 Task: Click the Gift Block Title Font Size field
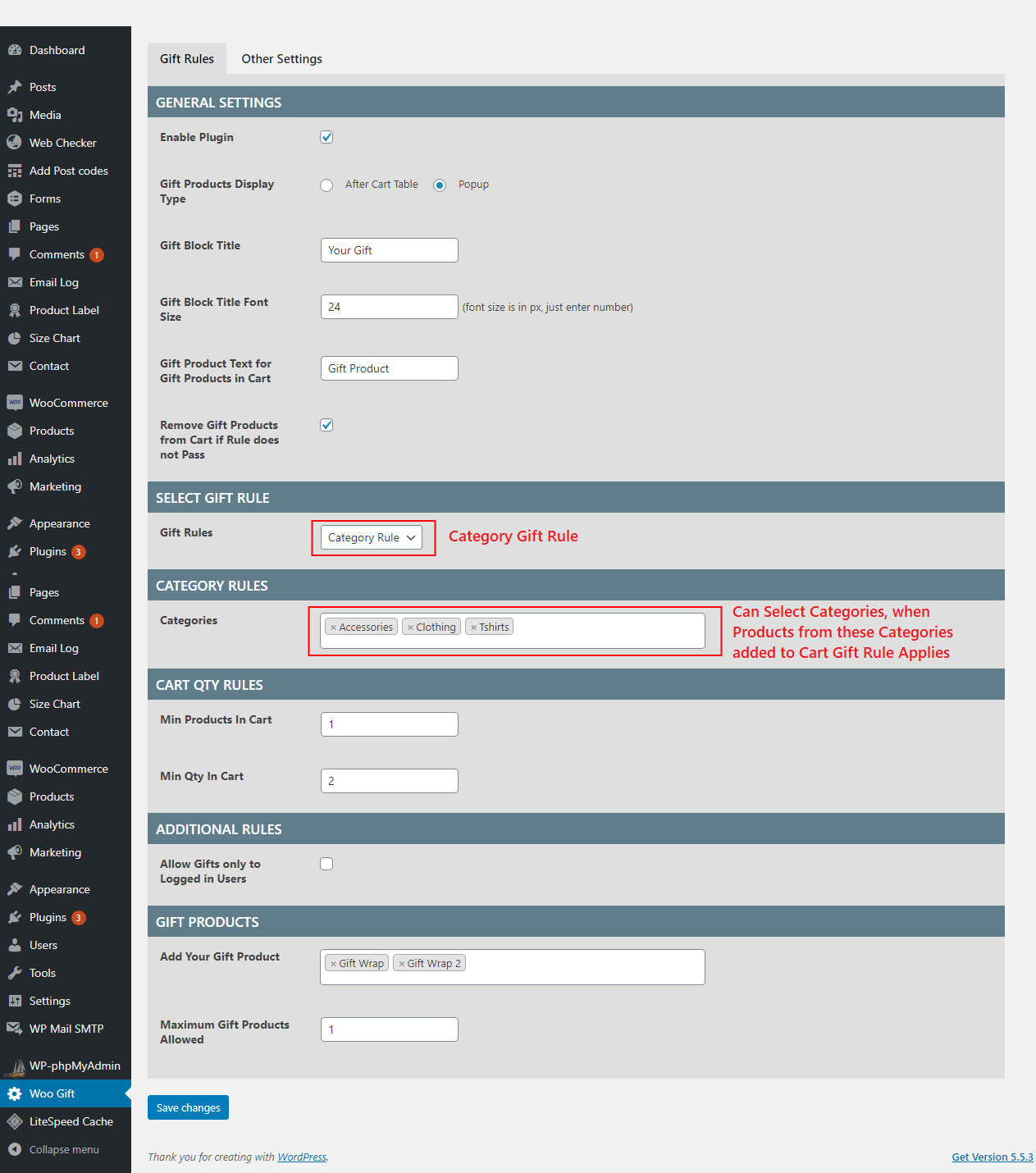point(390,307)
